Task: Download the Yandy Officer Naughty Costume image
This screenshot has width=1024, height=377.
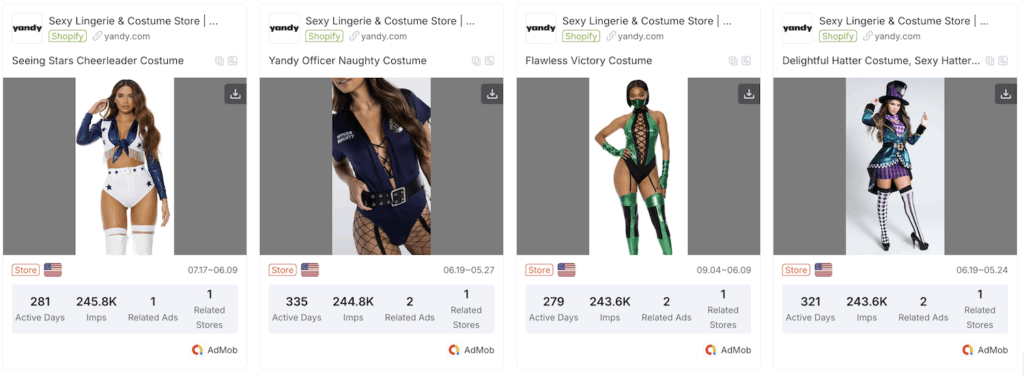Action: (x=492, y=94)
